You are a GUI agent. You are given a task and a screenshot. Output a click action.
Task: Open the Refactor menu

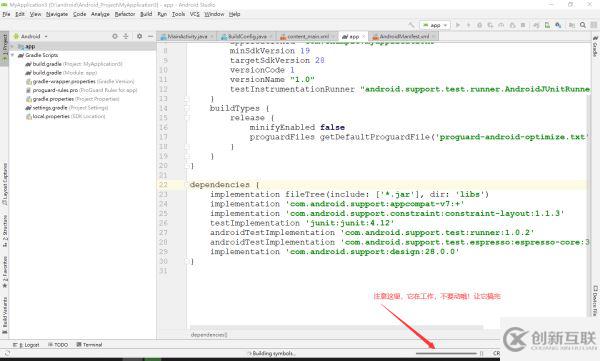(x=125, y=14)
